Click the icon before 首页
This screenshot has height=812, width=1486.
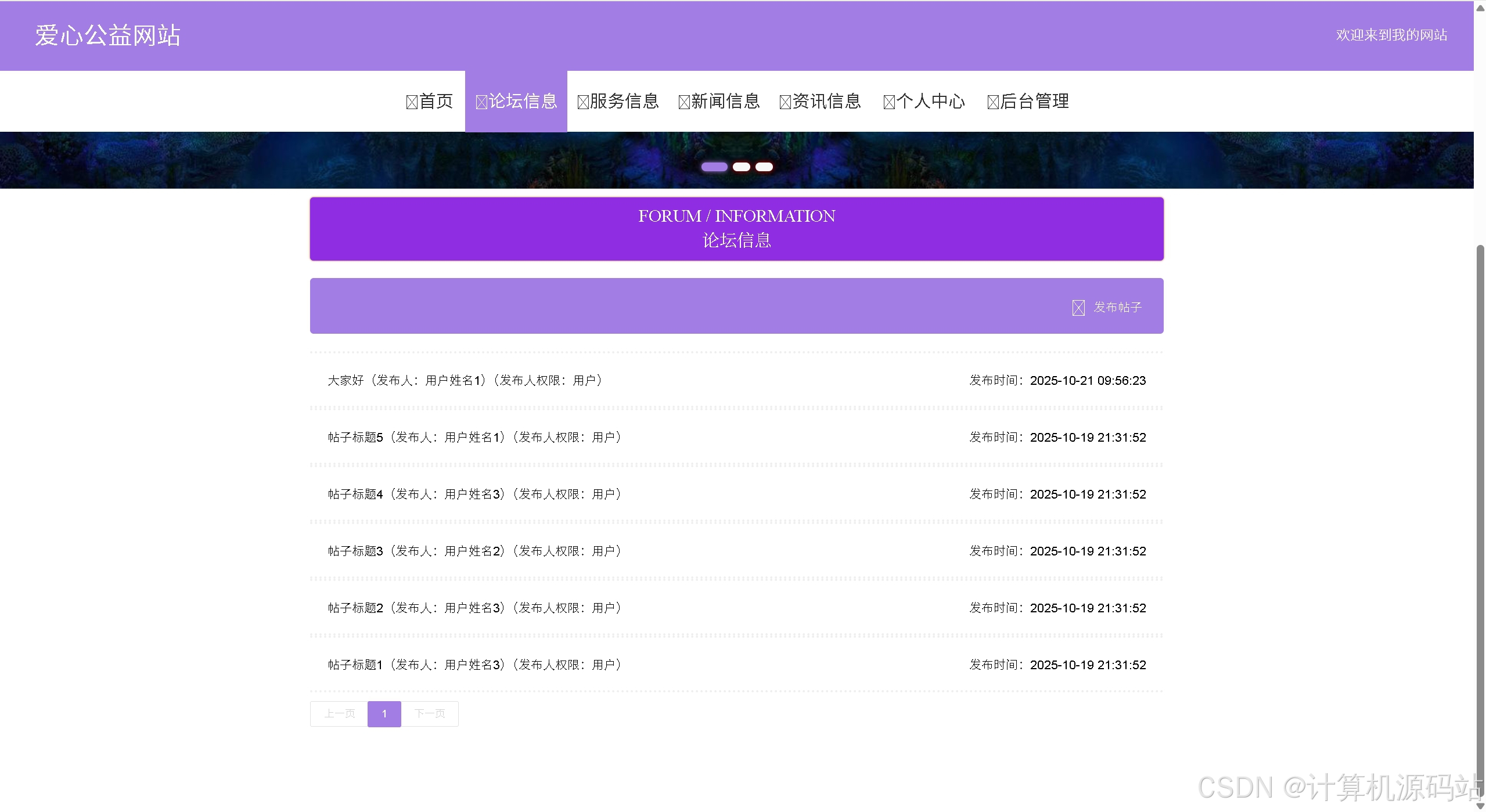(412, 103)
